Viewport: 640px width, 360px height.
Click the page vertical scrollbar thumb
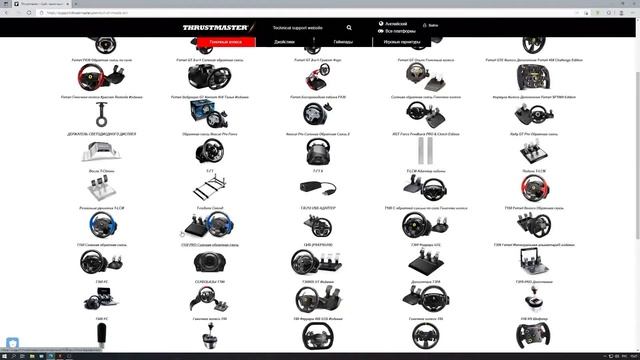[x=638, y=155]
